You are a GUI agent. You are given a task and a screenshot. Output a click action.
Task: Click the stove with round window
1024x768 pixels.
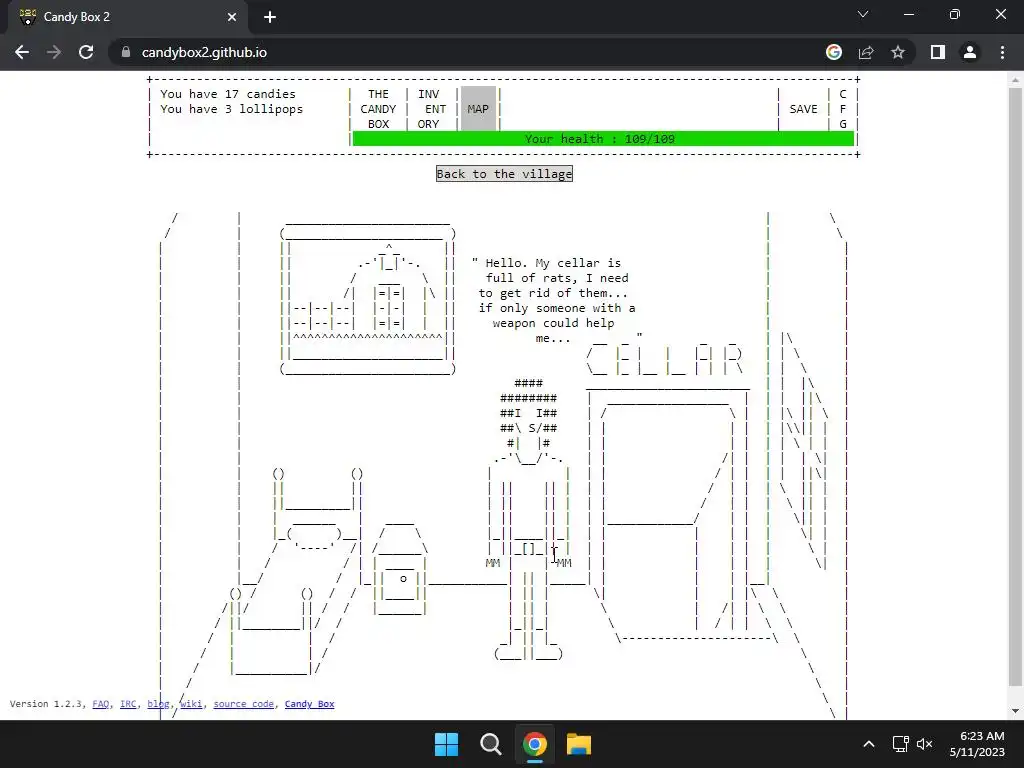(x=400, y=568)
